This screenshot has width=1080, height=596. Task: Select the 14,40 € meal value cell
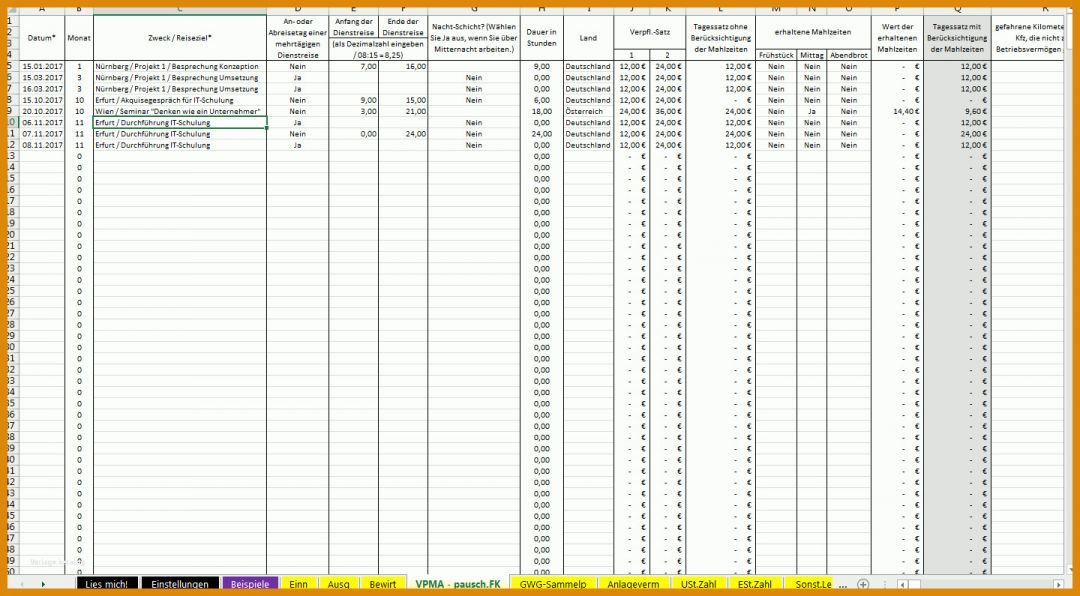click(897, 112)
